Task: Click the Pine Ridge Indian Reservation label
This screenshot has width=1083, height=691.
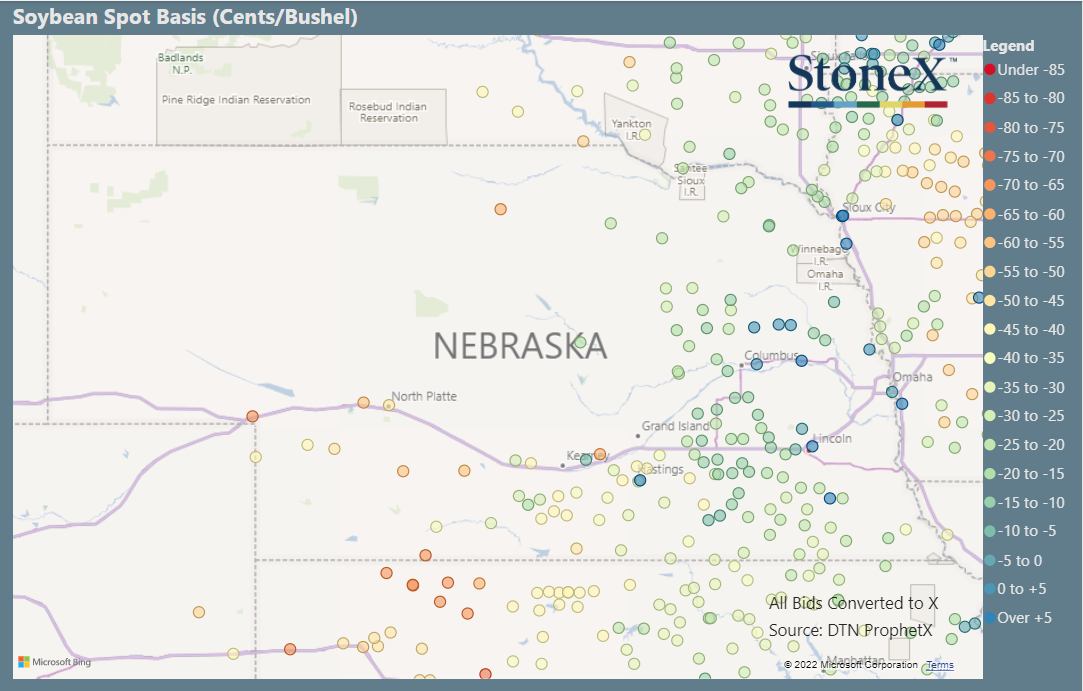Action: point(236,100)
